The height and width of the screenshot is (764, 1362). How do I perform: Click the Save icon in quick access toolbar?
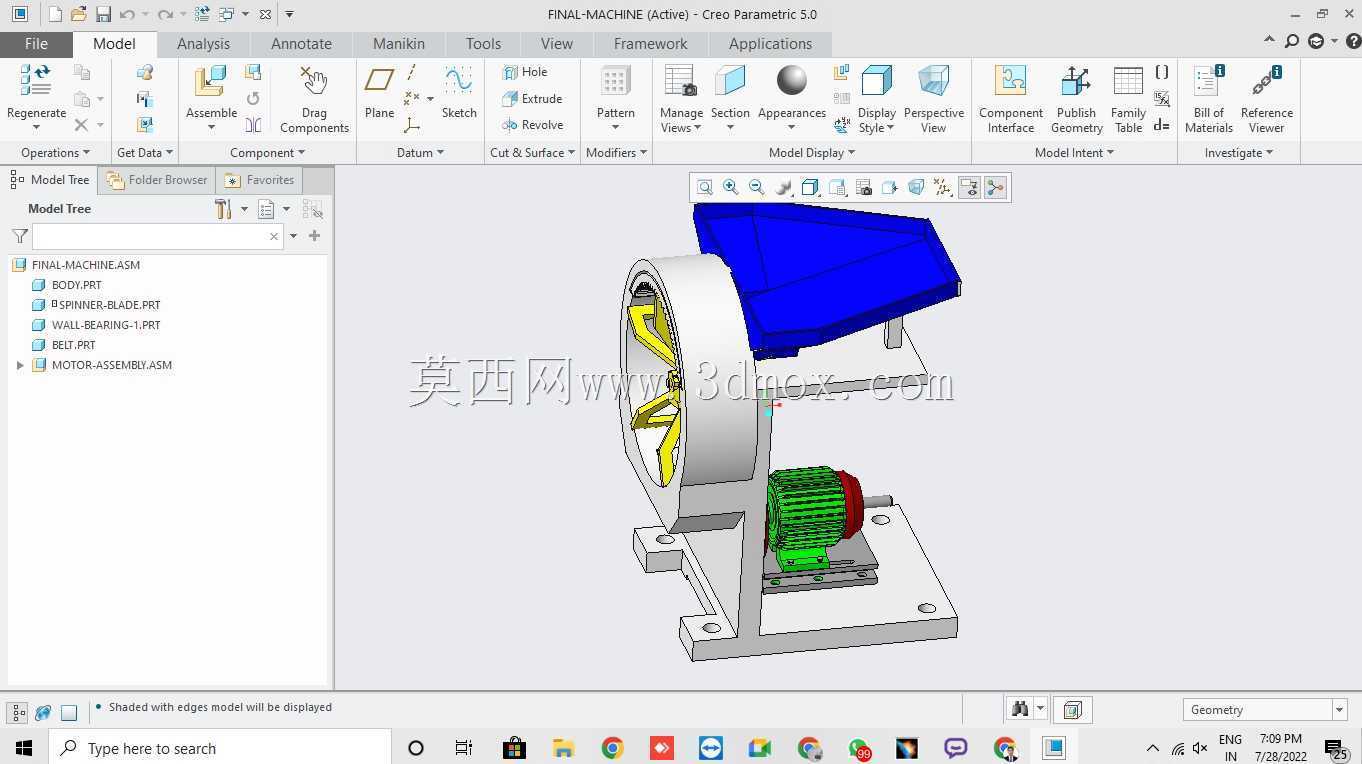tap(103, 14)
